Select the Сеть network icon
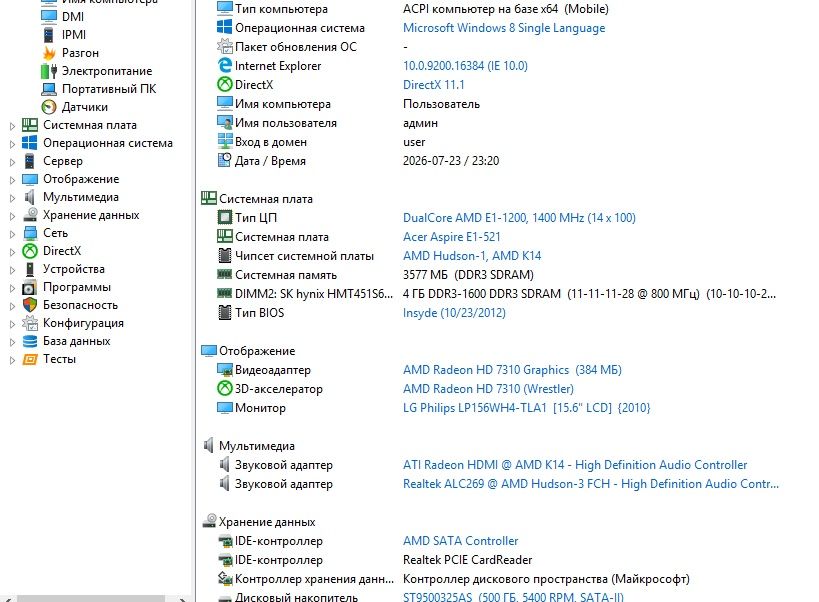 click(30, 233)
